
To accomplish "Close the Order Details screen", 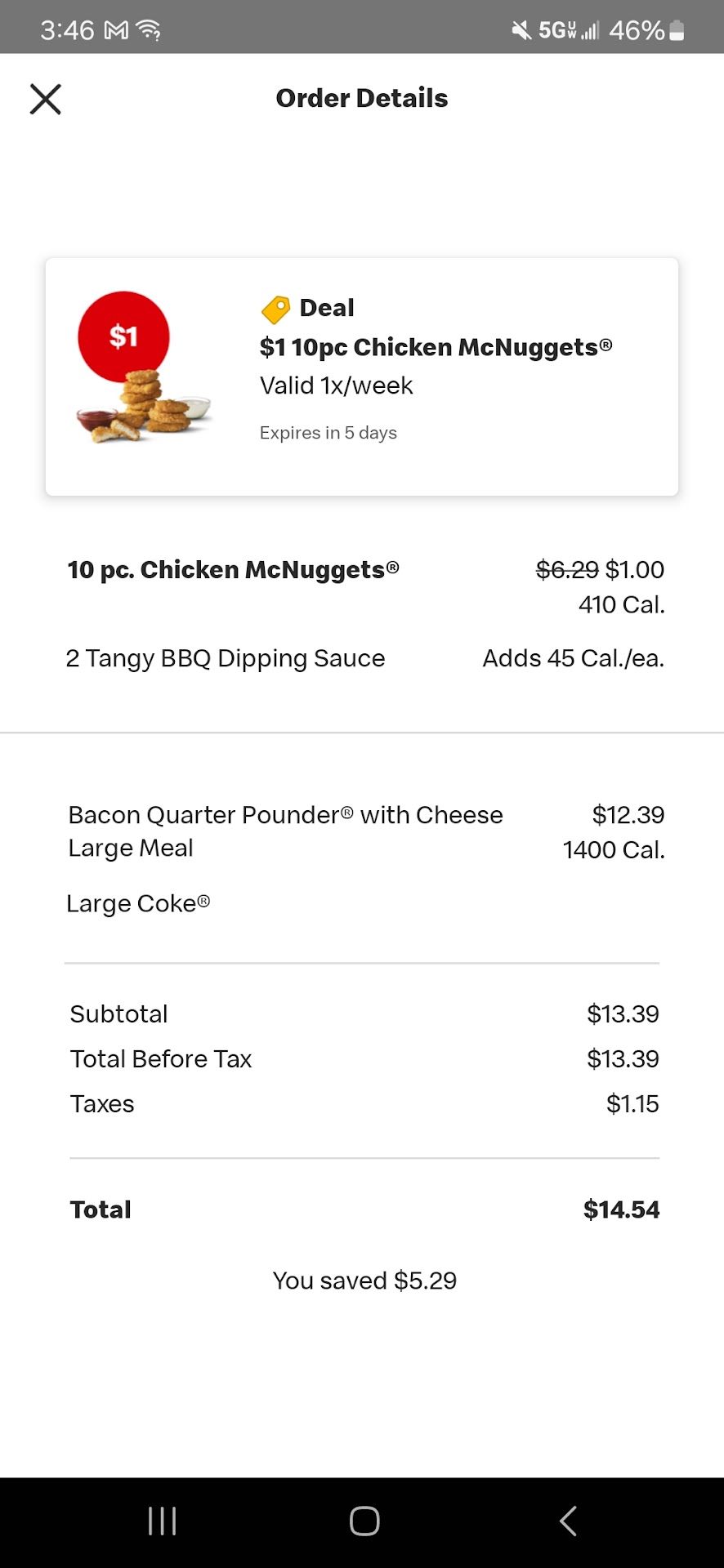I will [46, 99].
